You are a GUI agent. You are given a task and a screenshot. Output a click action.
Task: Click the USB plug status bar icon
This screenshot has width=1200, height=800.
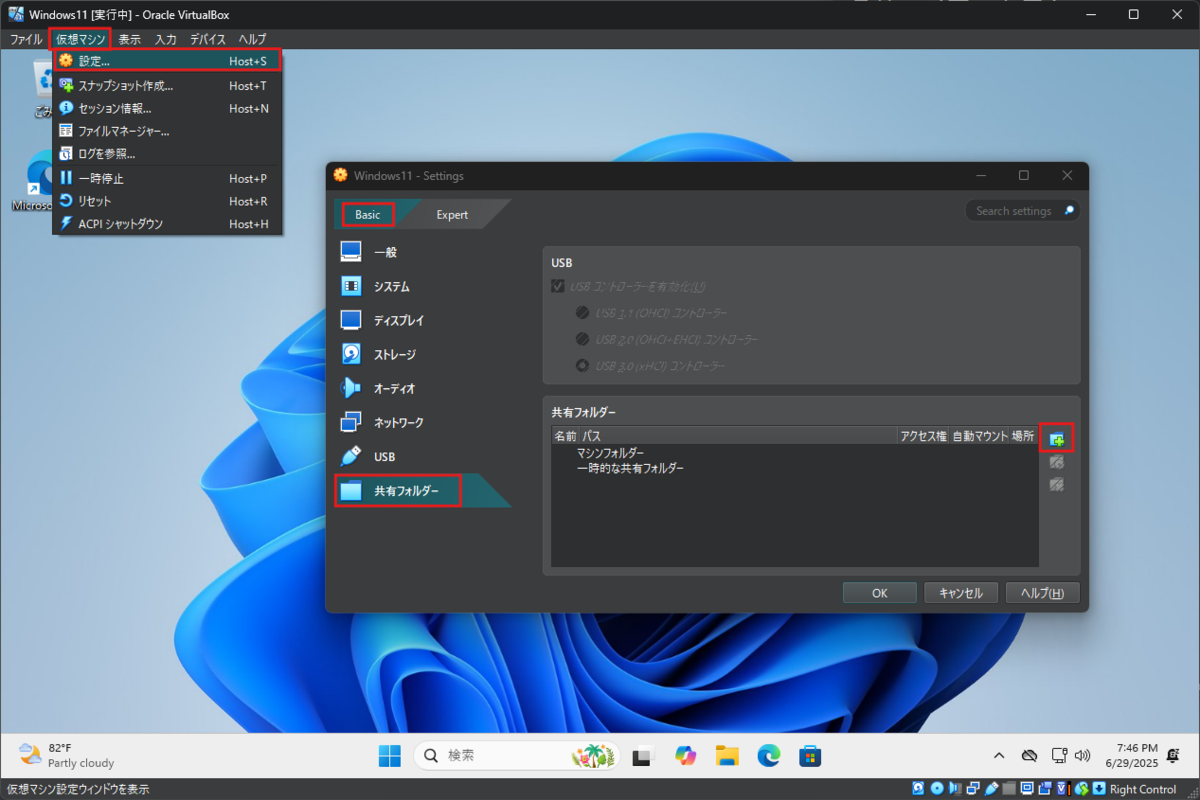pyautogui.click(x=991, y=789)
